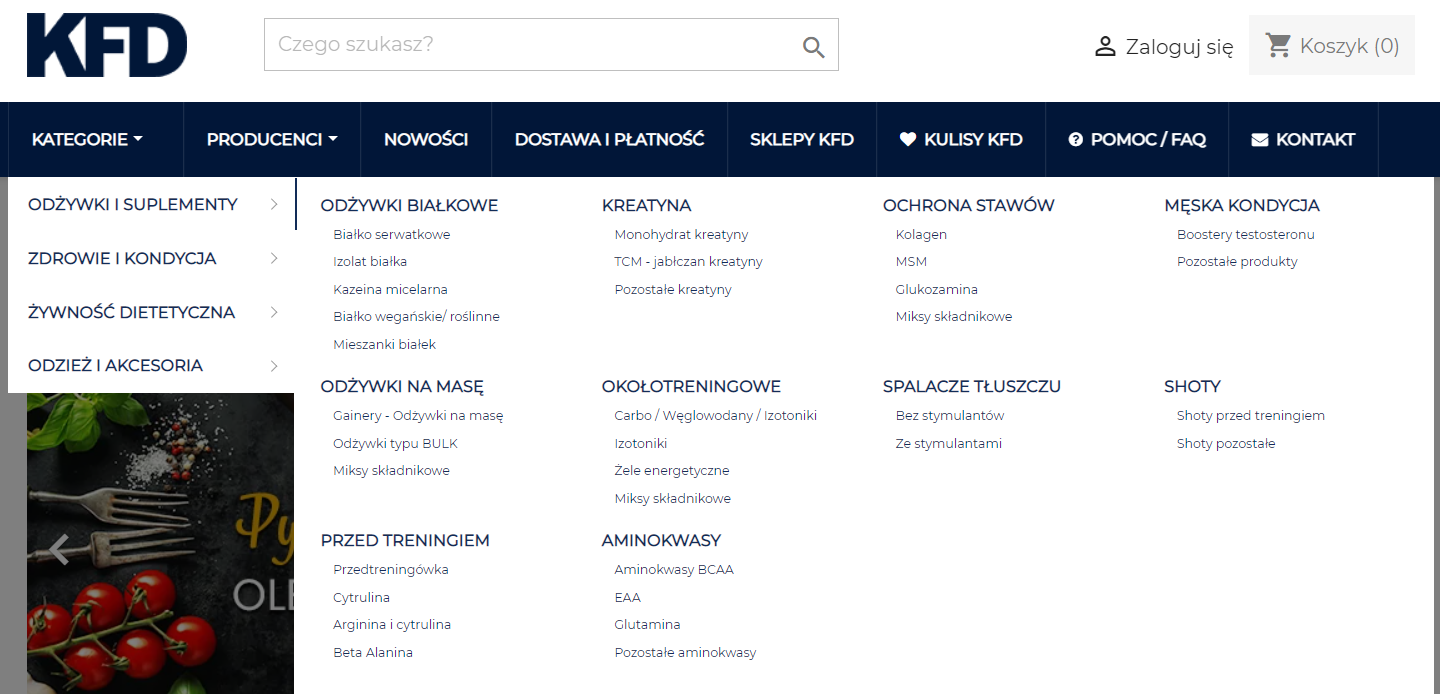Click the shopping cart icon

(1278, 45)
